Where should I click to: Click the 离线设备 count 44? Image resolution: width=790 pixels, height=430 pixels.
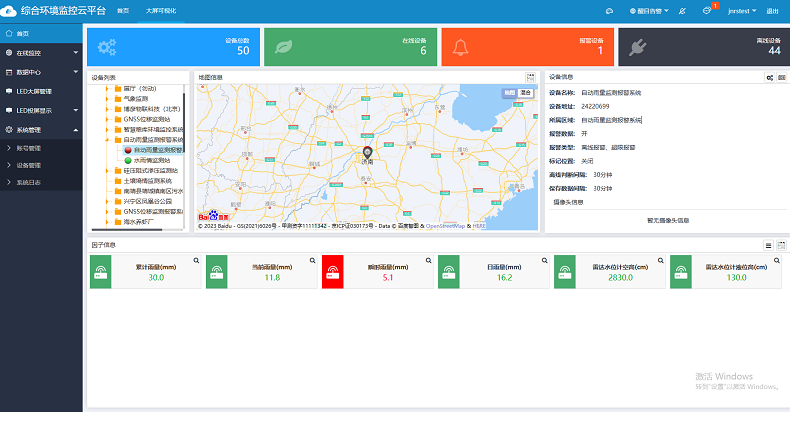point(774,50)
